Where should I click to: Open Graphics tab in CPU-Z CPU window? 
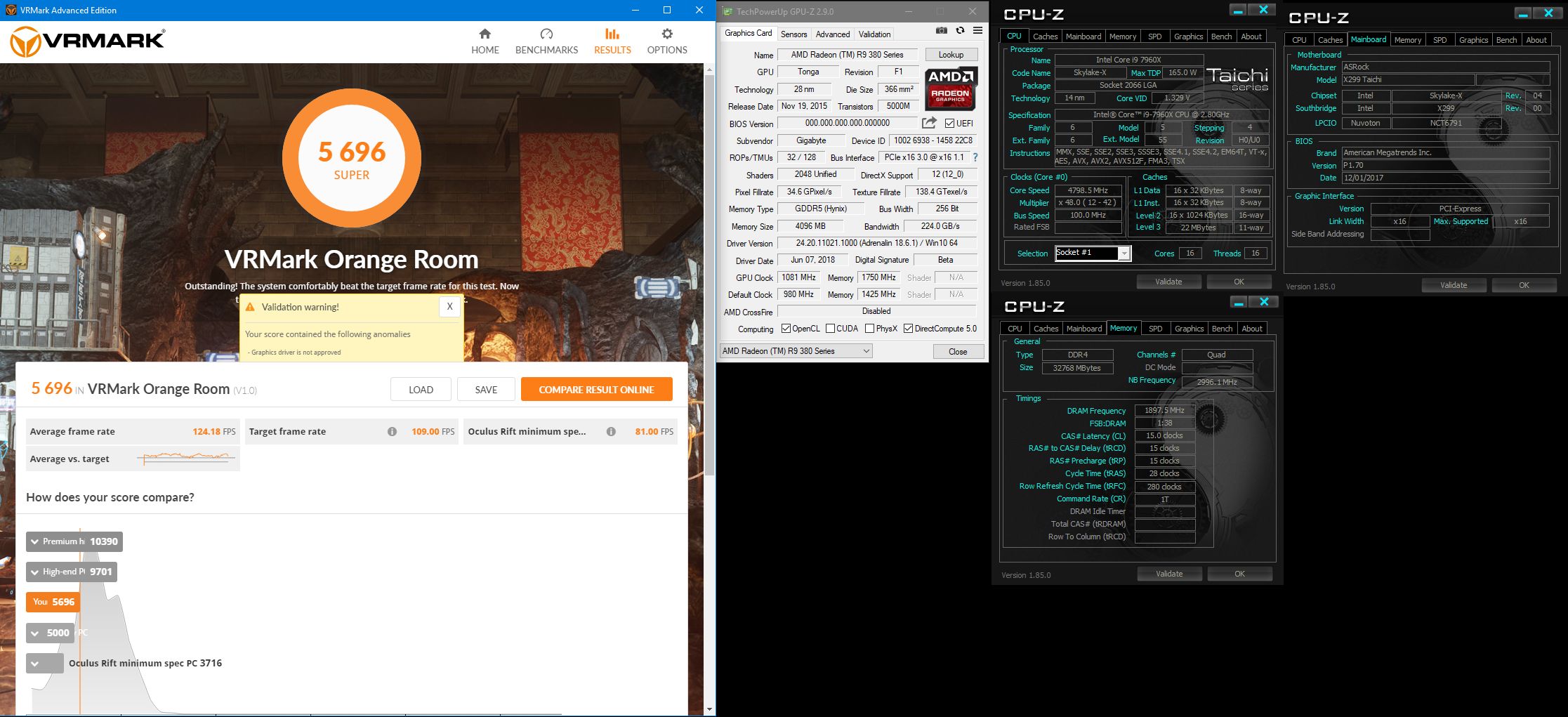click(1188, 37)
